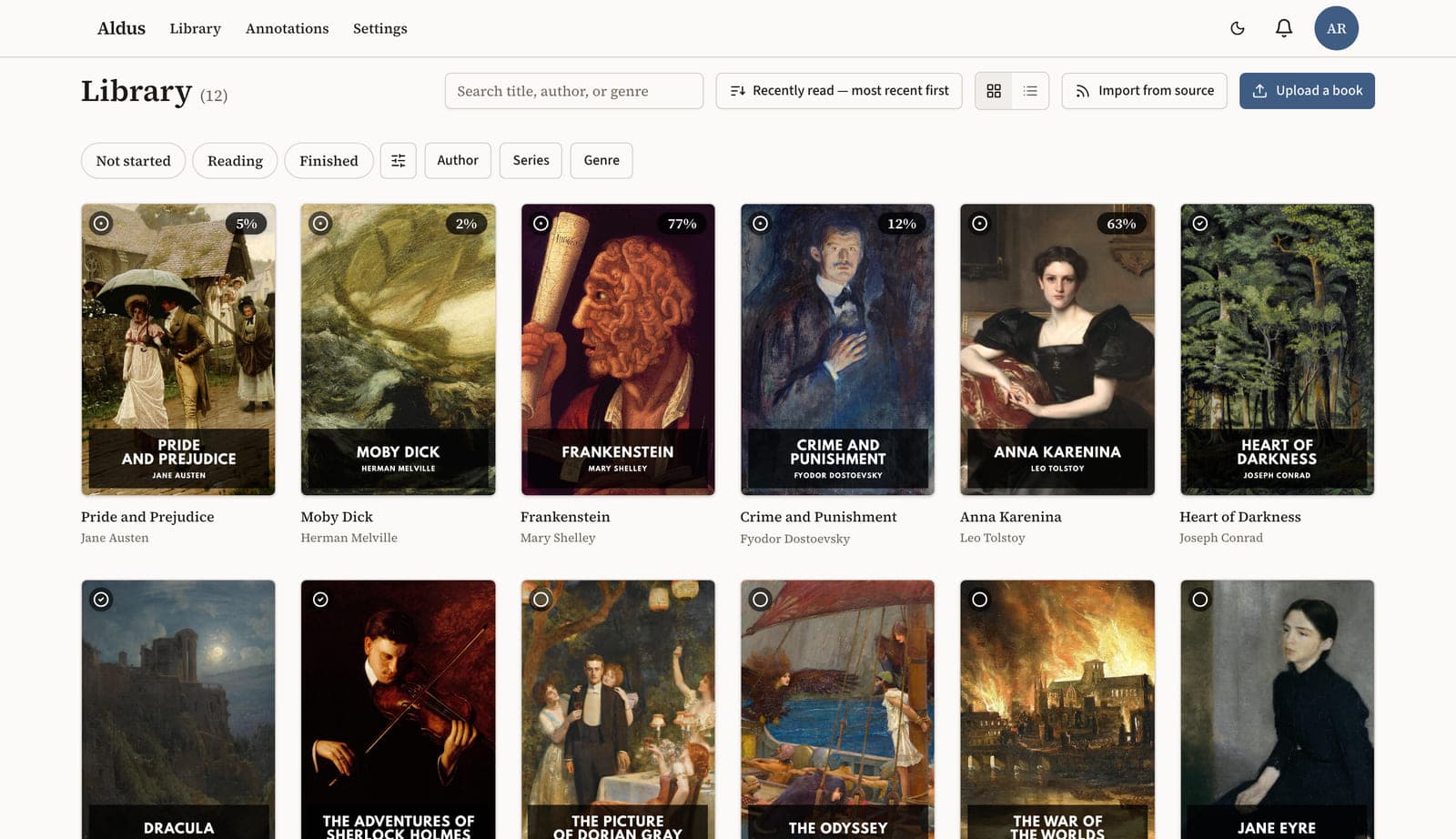Filter by Not started status
Viewport: 1456px width, 839px height.
133,160
